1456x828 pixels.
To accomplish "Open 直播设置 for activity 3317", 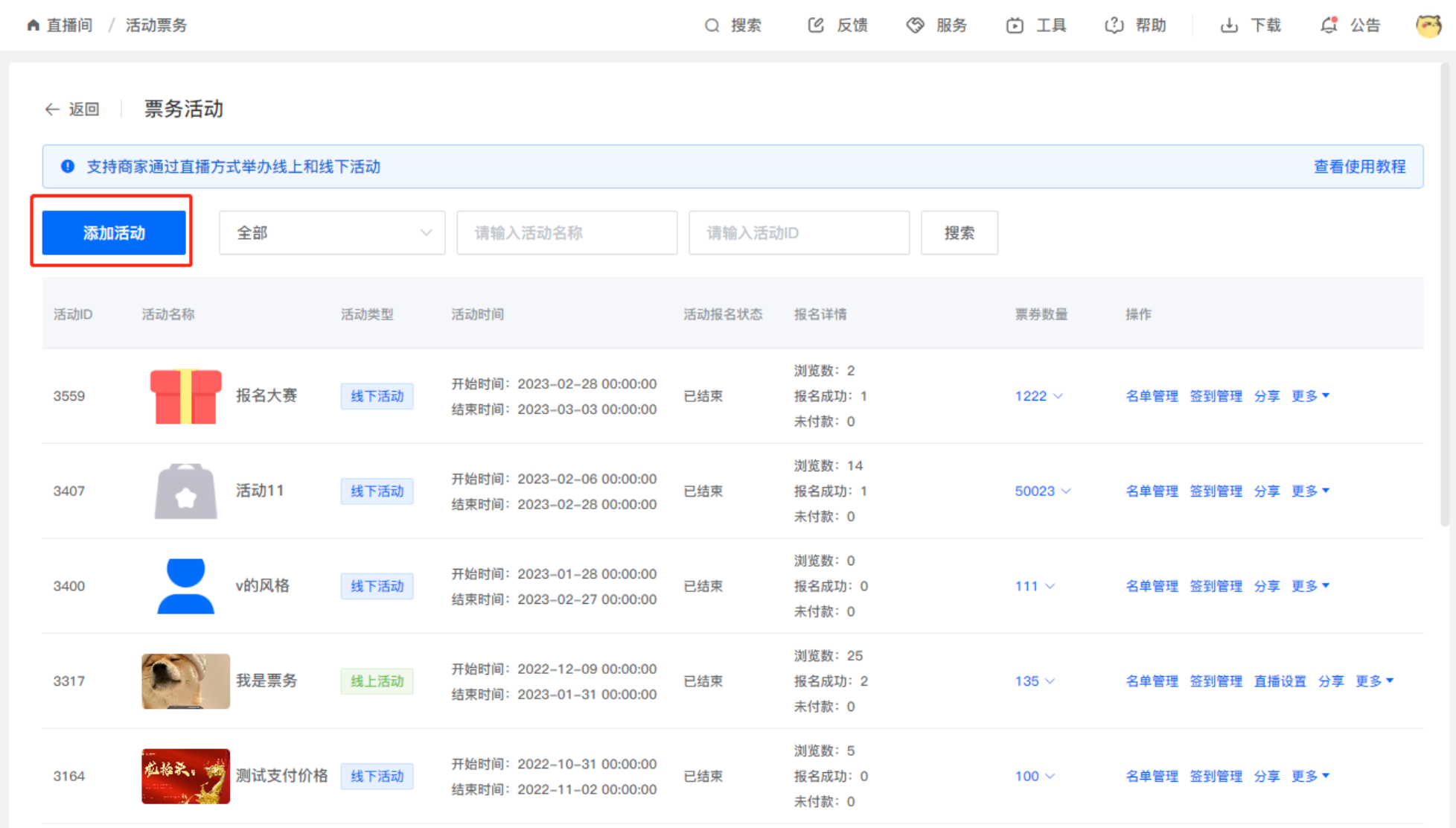I will point(1280,681).
